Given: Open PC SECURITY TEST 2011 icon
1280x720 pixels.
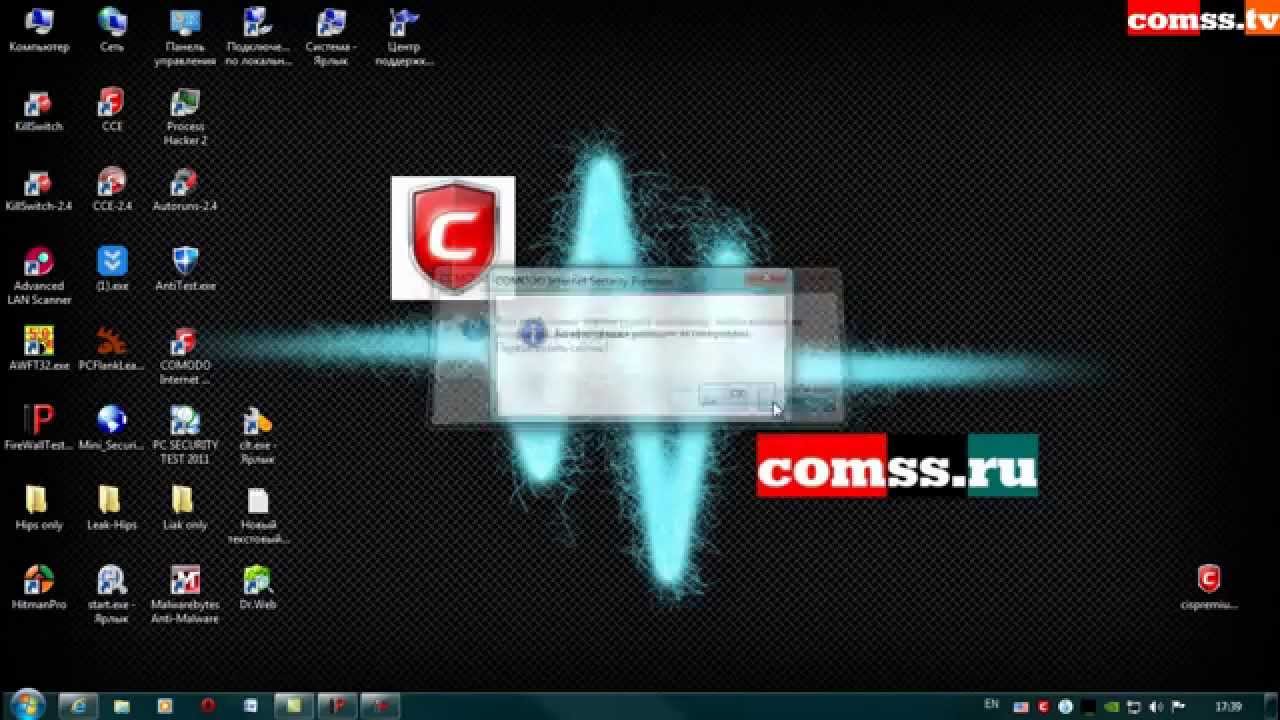Looking at the screenshot, I should [x=185, y=435].
